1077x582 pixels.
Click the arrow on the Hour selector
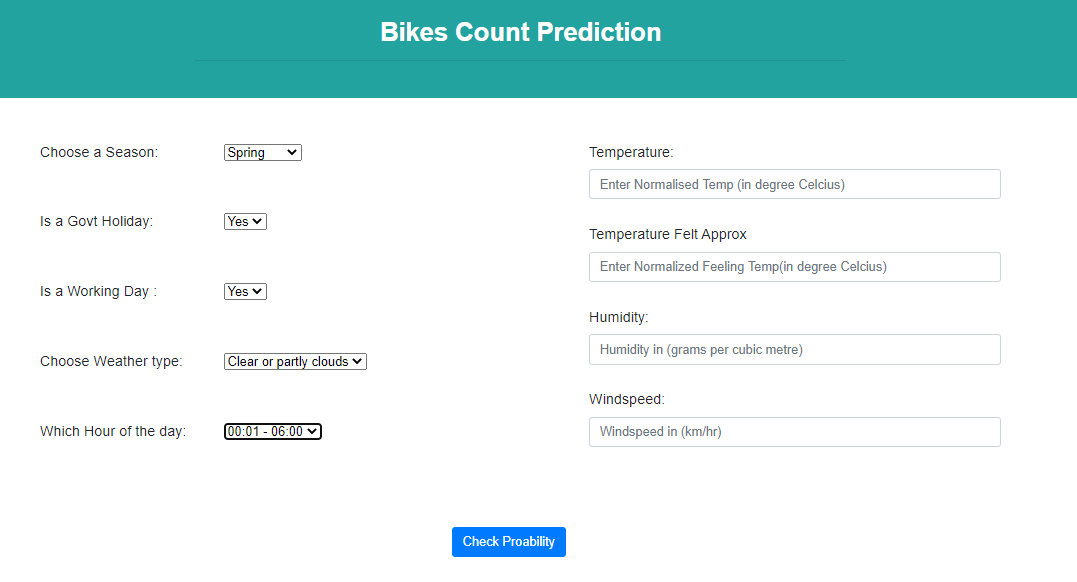tap(312, 431)
